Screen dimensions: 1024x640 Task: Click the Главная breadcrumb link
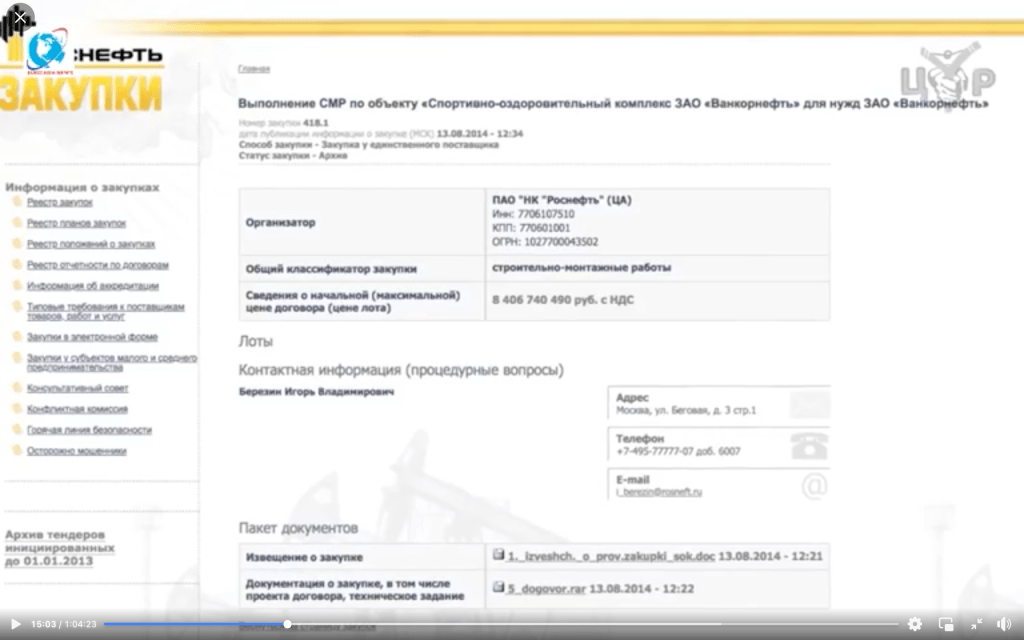254,69
